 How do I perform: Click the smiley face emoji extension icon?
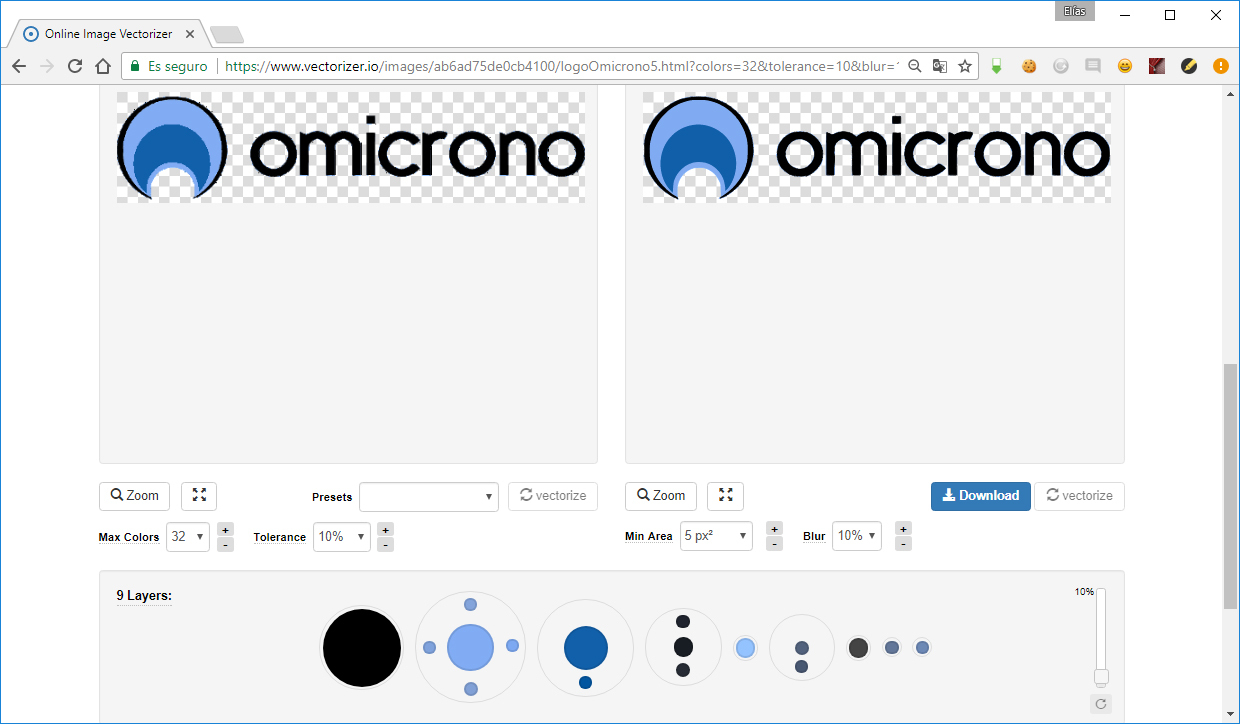click(1125, 66)
